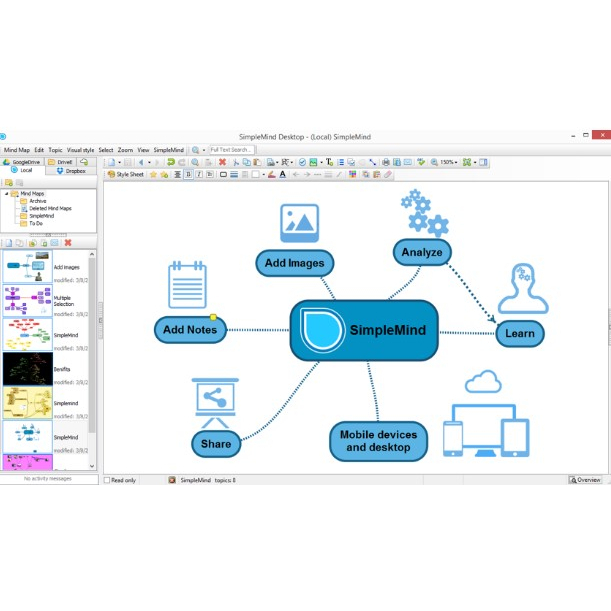Click the red delete icon in mind map list toolbar

click(x=67, y=243)
